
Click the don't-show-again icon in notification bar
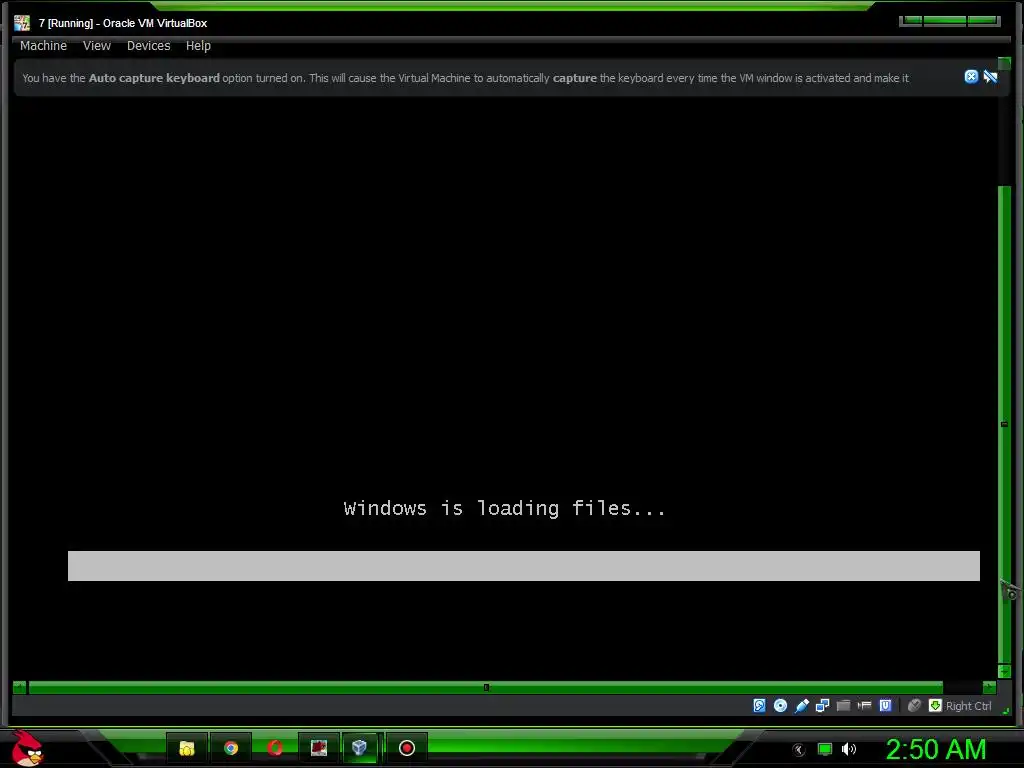(990, 77)
